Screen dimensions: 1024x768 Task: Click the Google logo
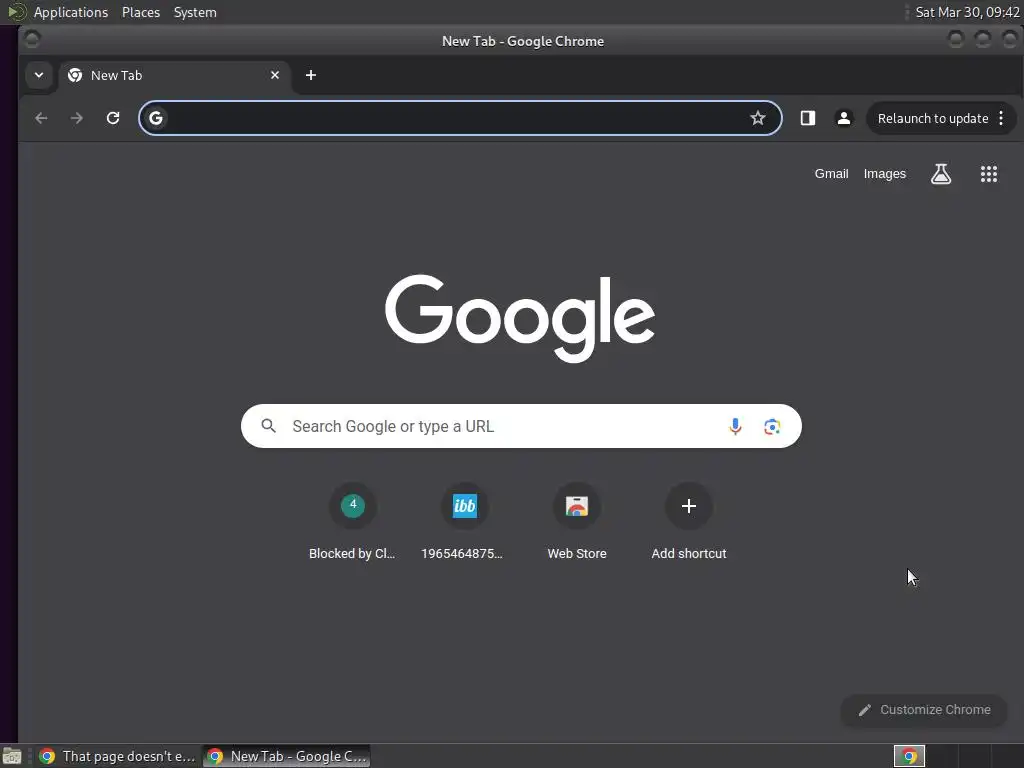[x=520, y=318]
